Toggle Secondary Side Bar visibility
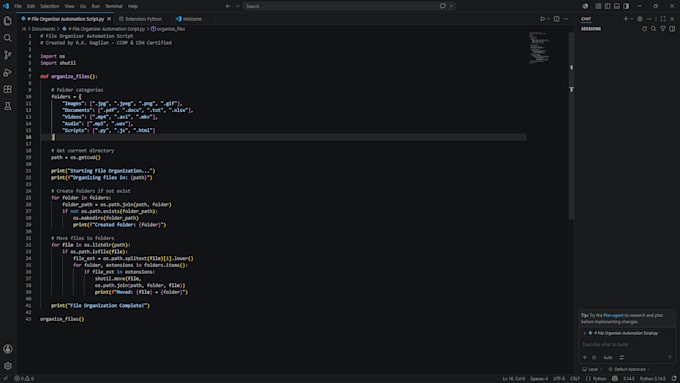The height and width of the screenshot is (383, 680). click(626, 6)
